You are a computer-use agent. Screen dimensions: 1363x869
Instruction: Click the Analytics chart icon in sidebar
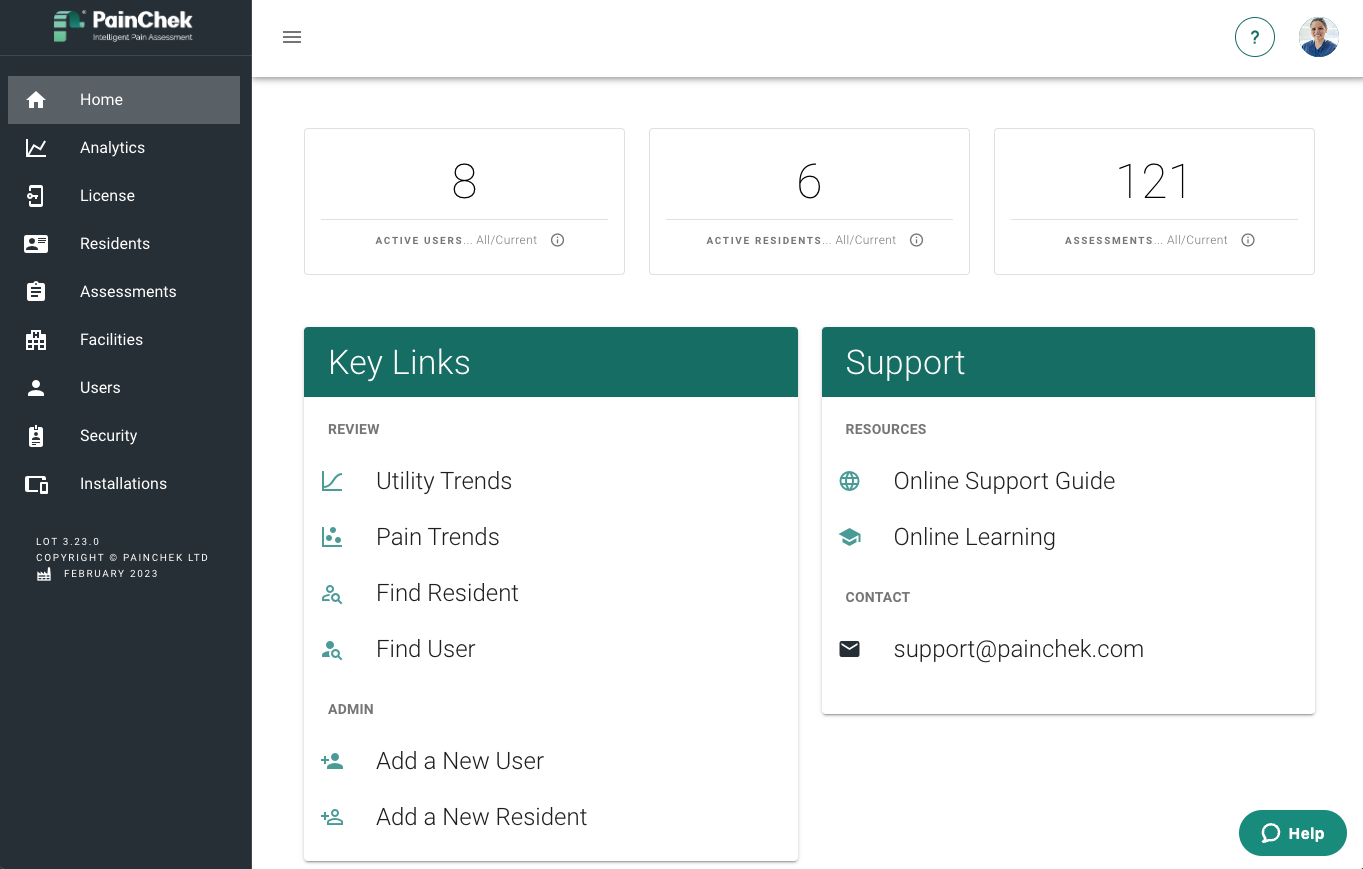click(36, 148)
